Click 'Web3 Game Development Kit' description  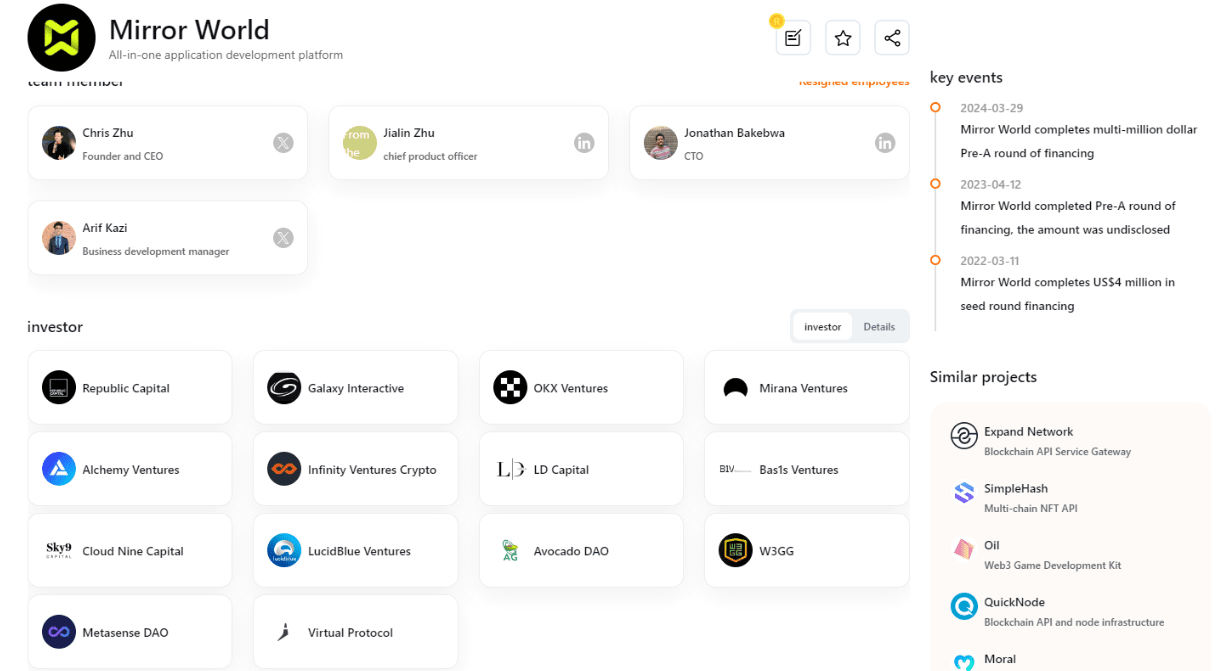(x=1052, y=565)
